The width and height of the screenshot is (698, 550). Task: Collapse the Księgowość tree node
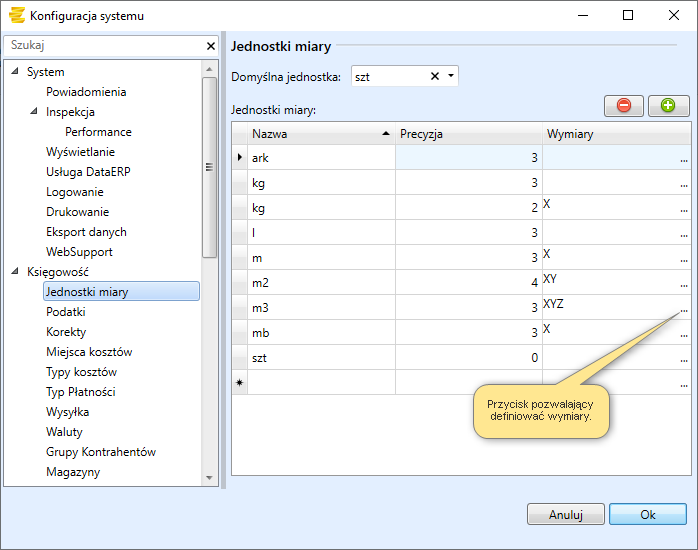click(15, 272)
